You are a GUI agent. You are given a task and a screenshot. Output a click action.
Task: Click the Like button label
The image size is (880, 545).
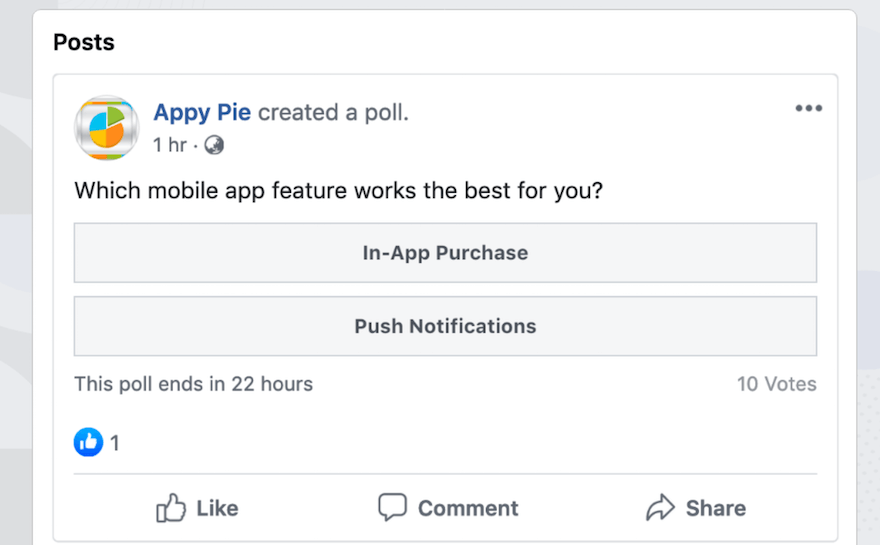coord(217,509)
